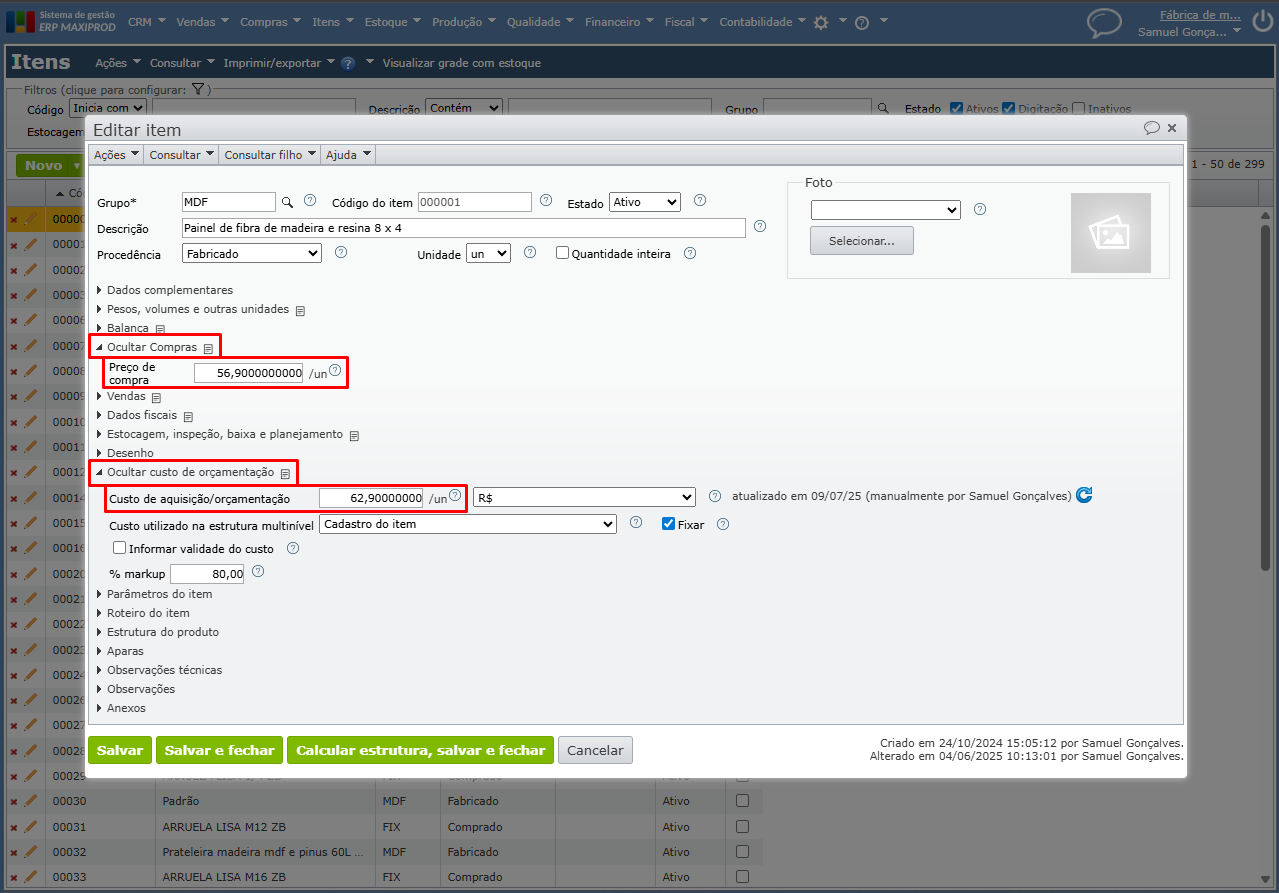Check row checkbox for Prateleira madeira mdf

click(743, 852)
